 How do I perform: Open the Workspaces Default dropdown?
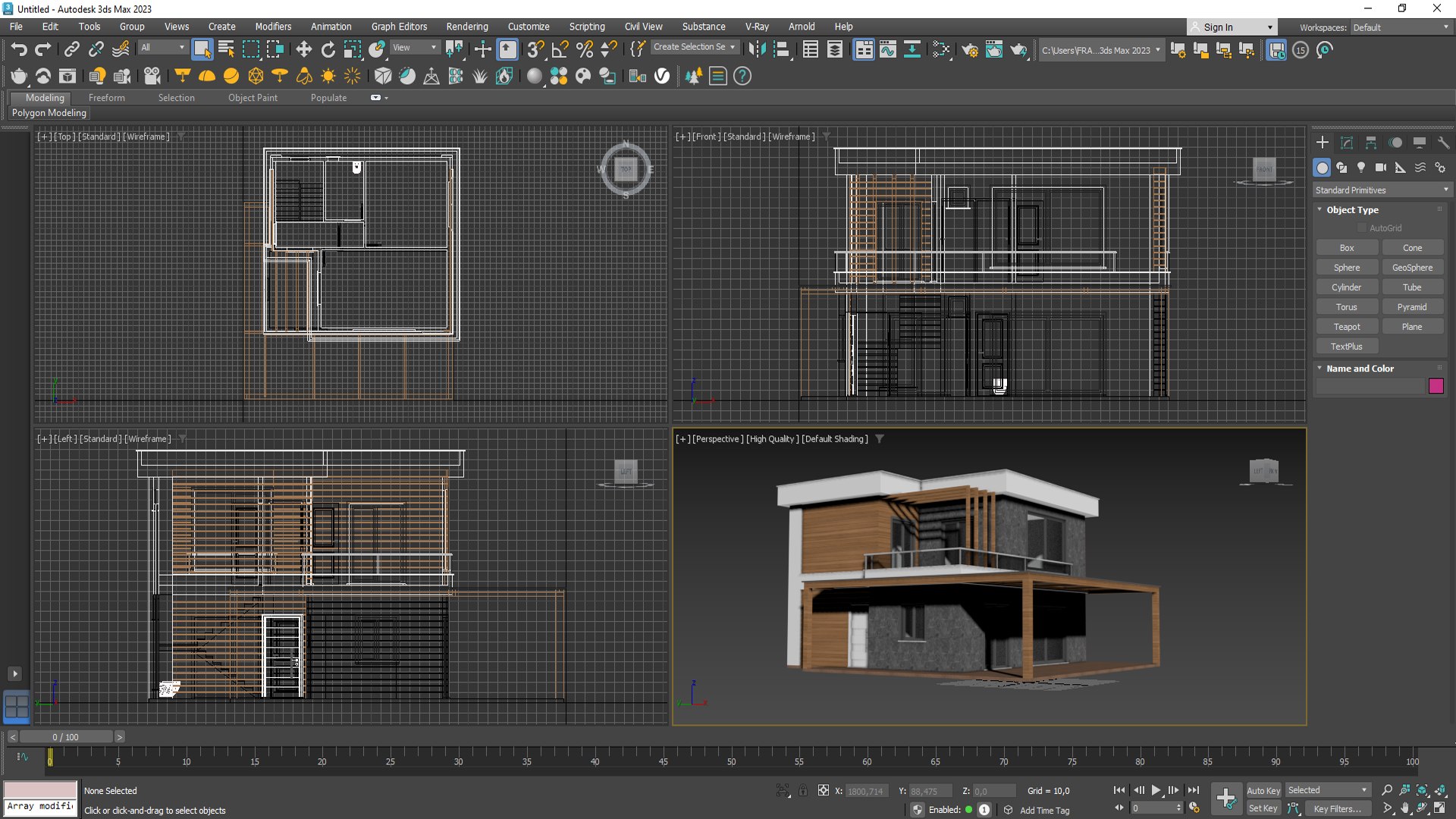click(x=1401, y=27)
